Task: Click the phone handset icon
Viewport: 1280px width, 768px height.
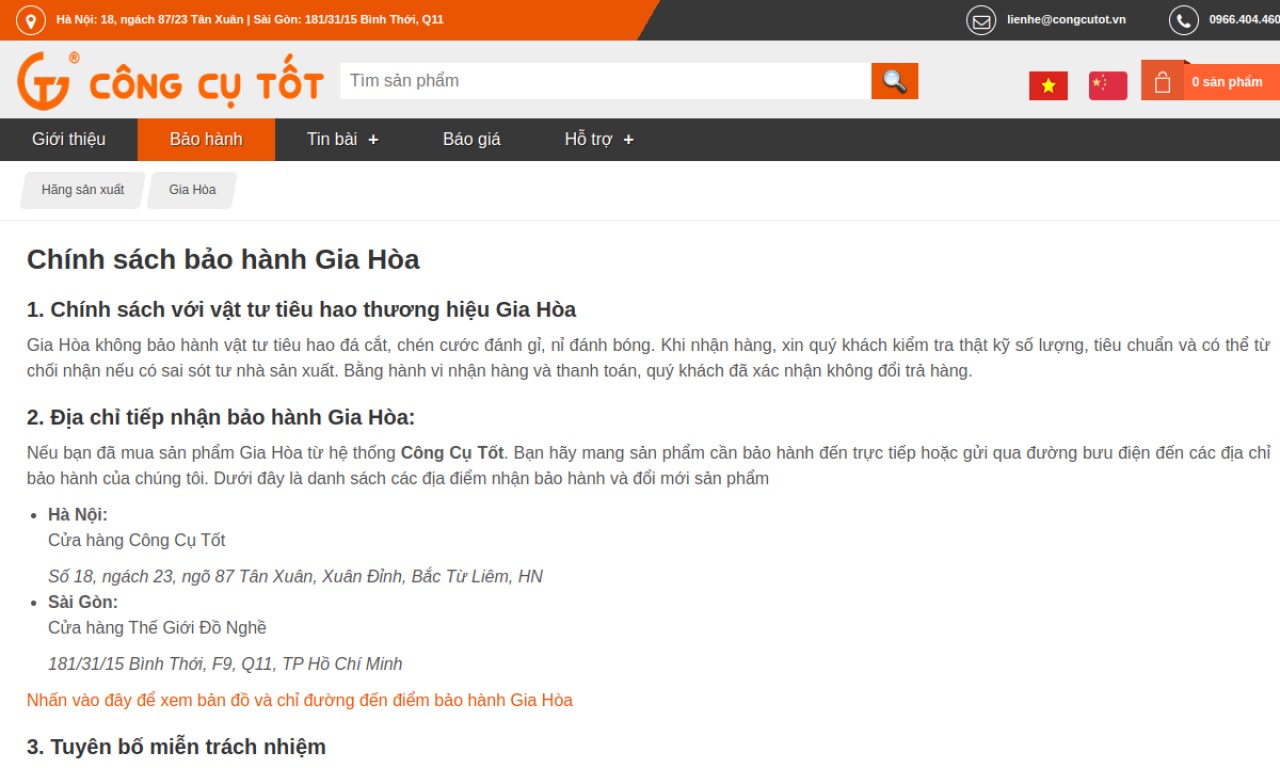Action: click(1184, 20)
